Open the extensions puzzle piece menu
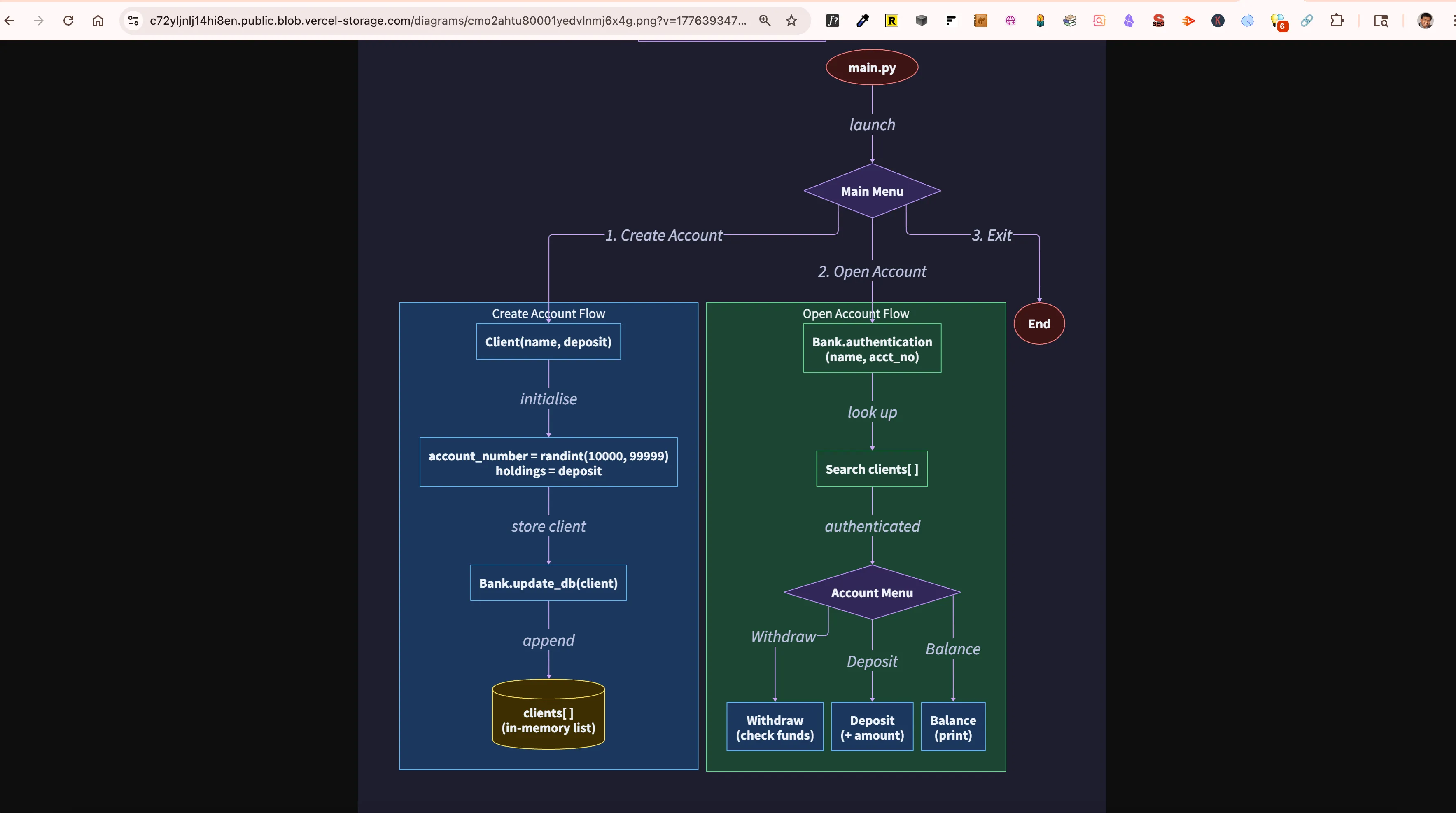This screenshot has height=813, width=1456. coord(1338,21)
